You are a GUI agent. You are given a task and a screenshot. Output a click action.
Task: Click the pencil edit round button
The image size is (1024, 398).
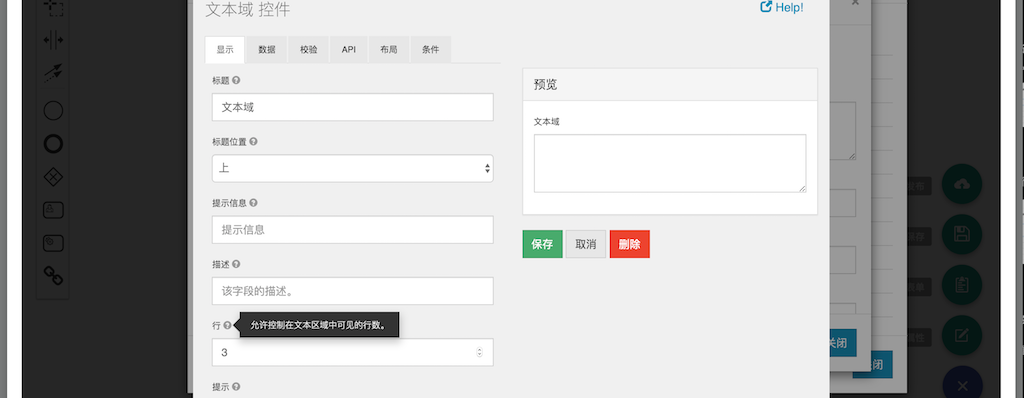click(x=961, y=335)
